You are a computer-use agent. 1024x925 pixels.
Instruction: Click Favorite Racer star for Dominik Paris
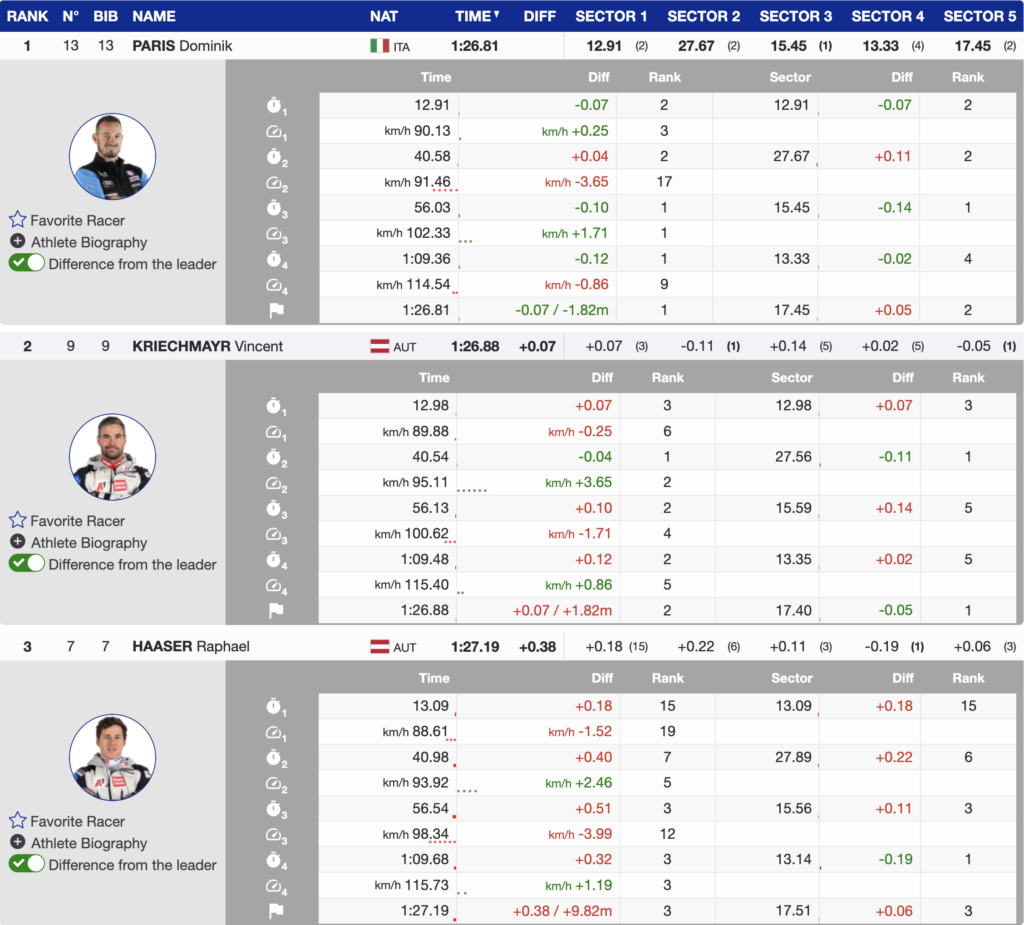tap(17, 220)
